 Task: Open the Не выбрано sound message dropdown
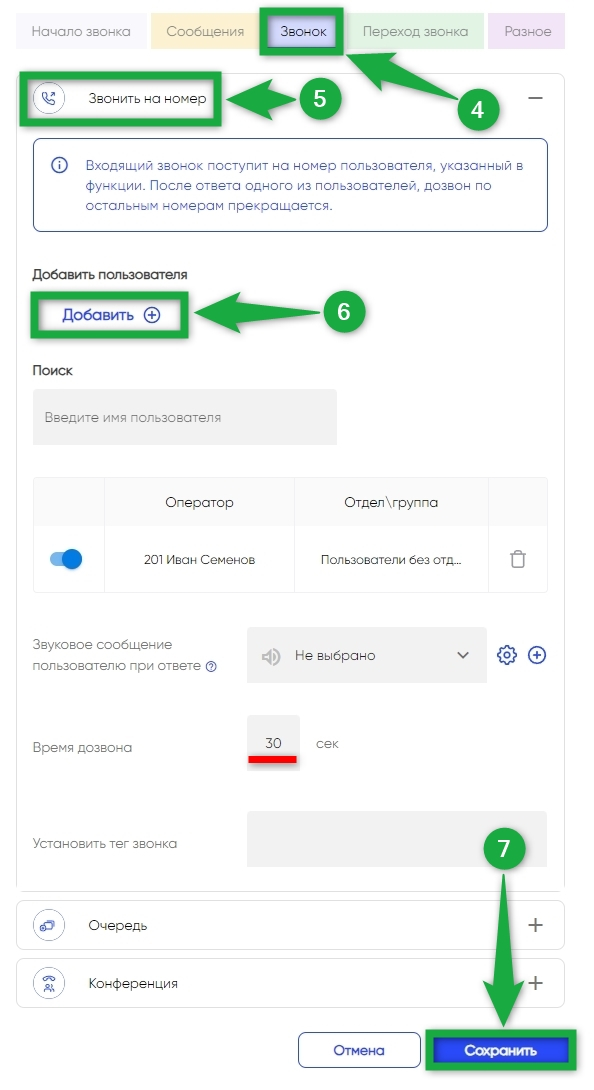tap(367, 655)
